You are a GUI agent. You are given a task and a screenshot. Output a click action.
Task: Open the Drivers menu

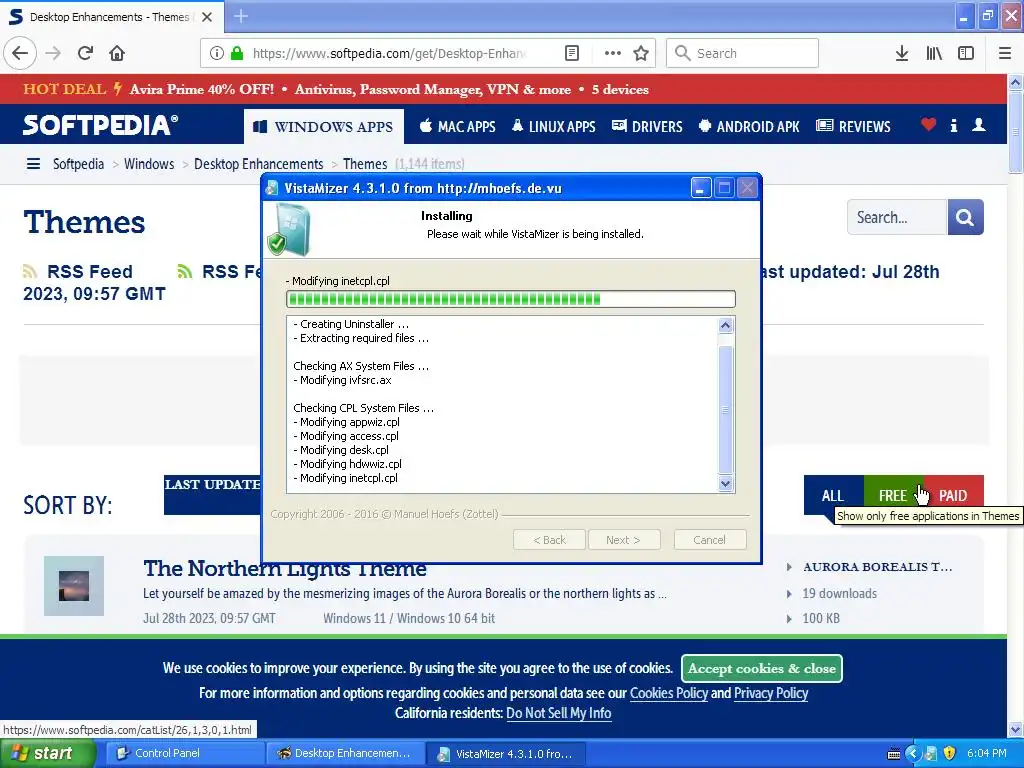tap(647, 126)
